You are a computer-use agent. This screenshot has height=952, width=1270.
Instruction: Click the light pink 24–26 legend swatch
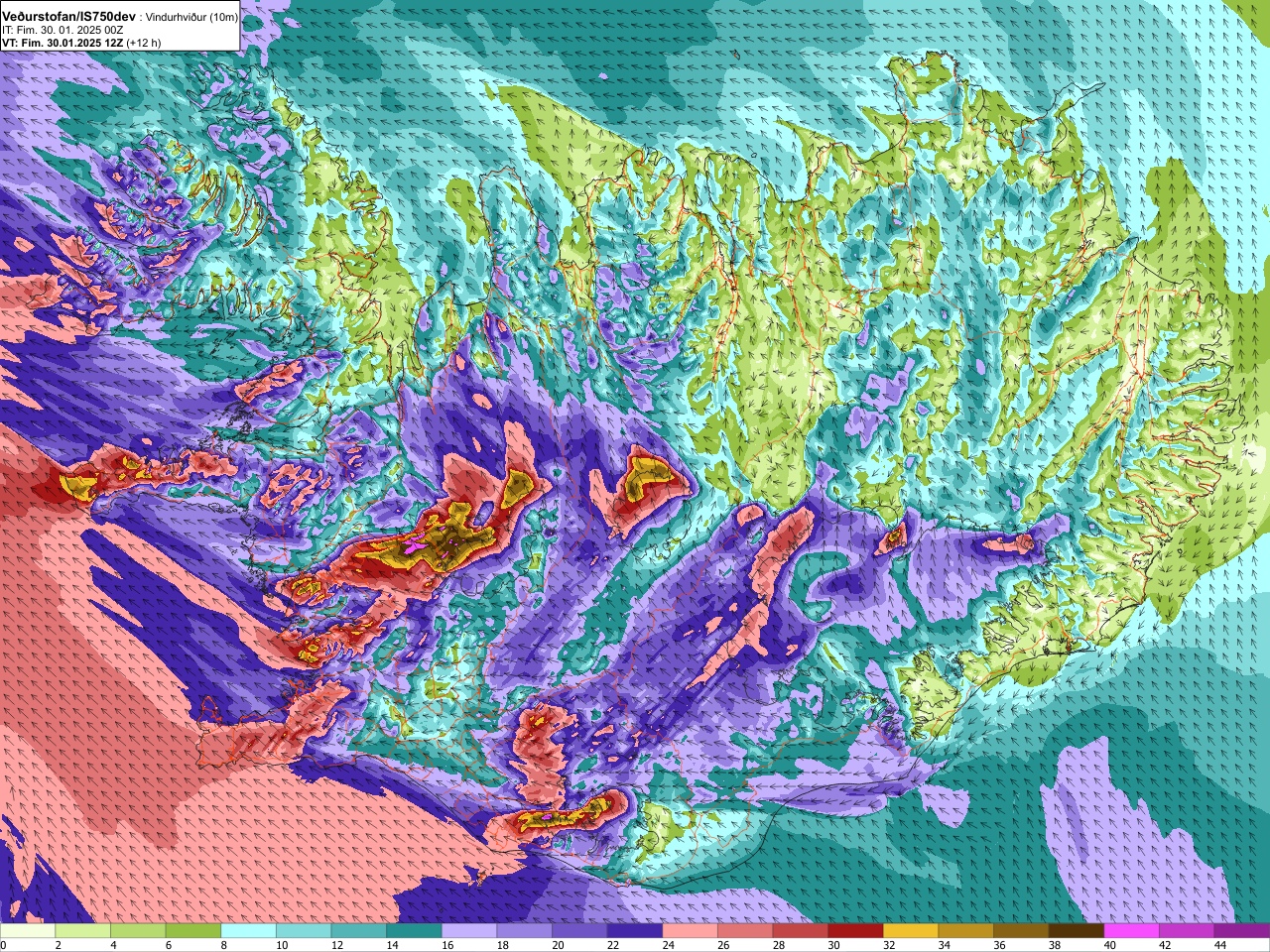tap(691, 931)
